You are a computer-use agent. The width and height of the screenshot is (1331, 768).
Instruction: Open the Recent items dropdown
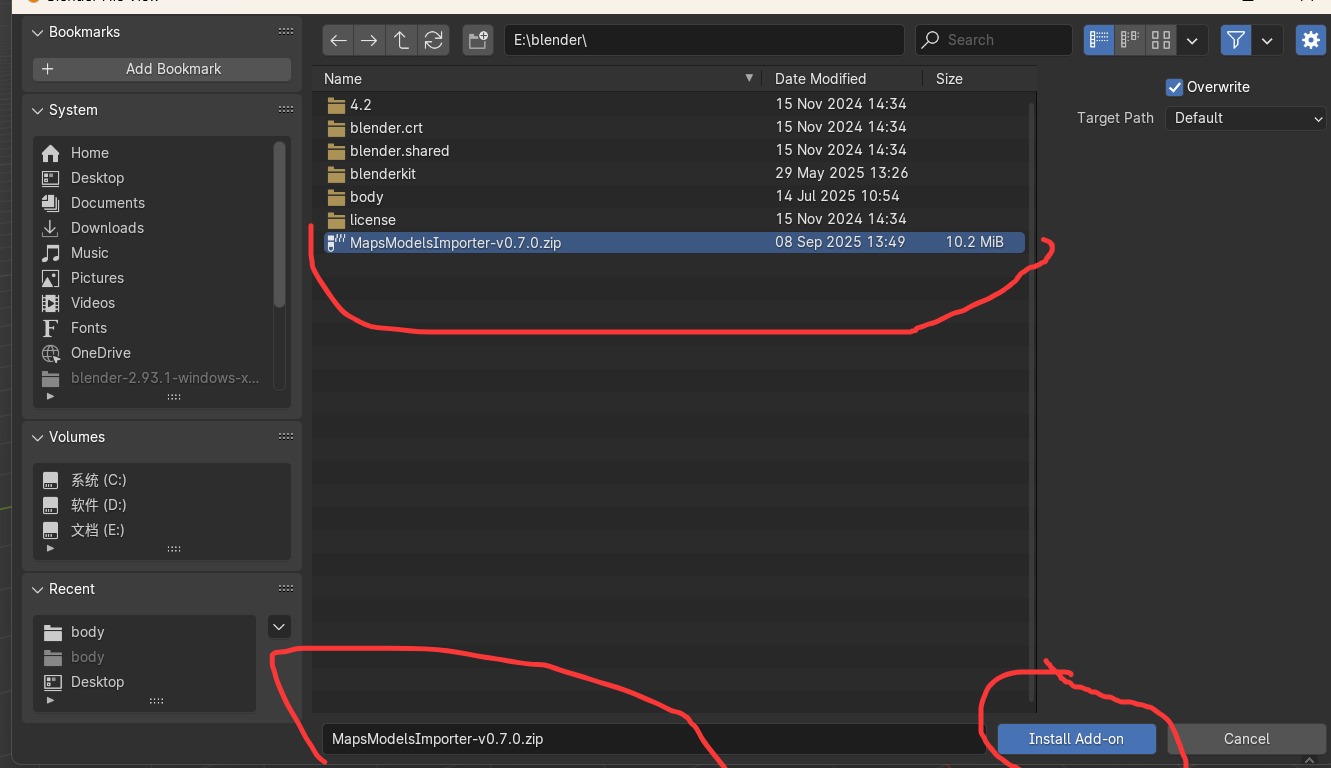[279, 626]
